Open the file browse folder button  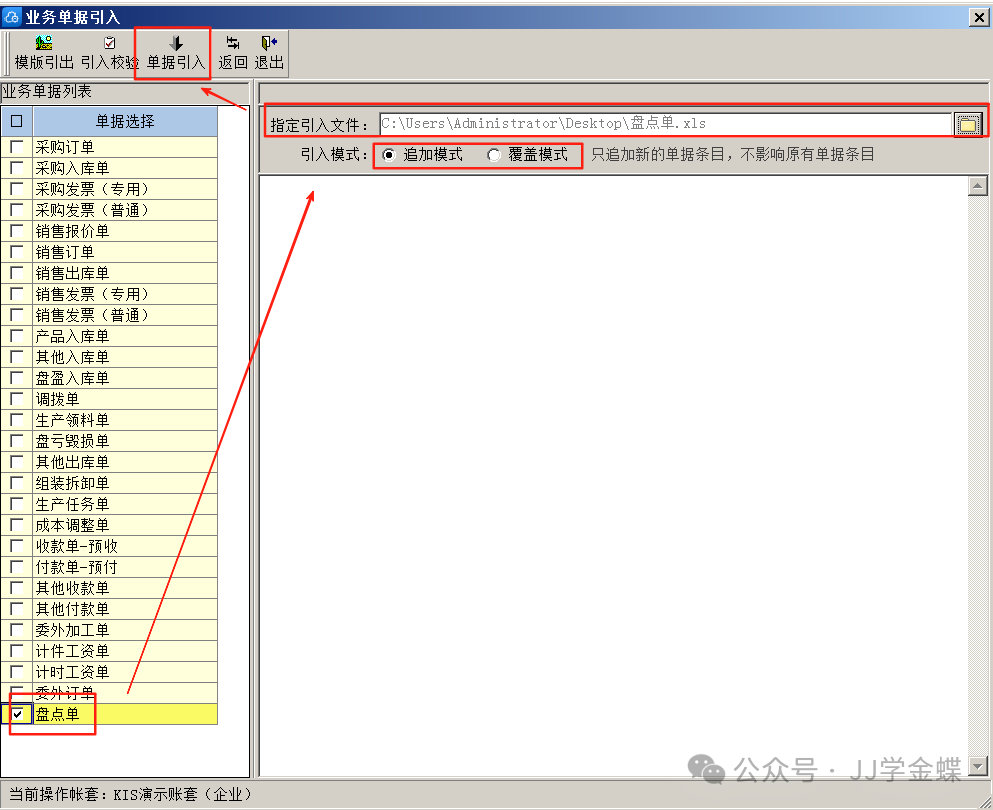click(x=967, y=125)
